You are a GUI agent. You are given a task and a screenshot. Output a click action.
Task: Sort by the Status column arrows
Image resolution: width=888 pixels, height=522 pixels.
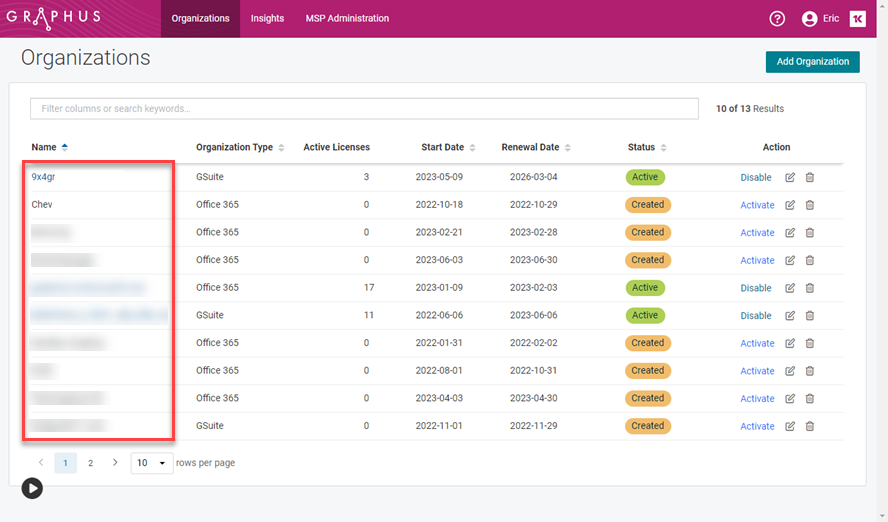point(664,148)
